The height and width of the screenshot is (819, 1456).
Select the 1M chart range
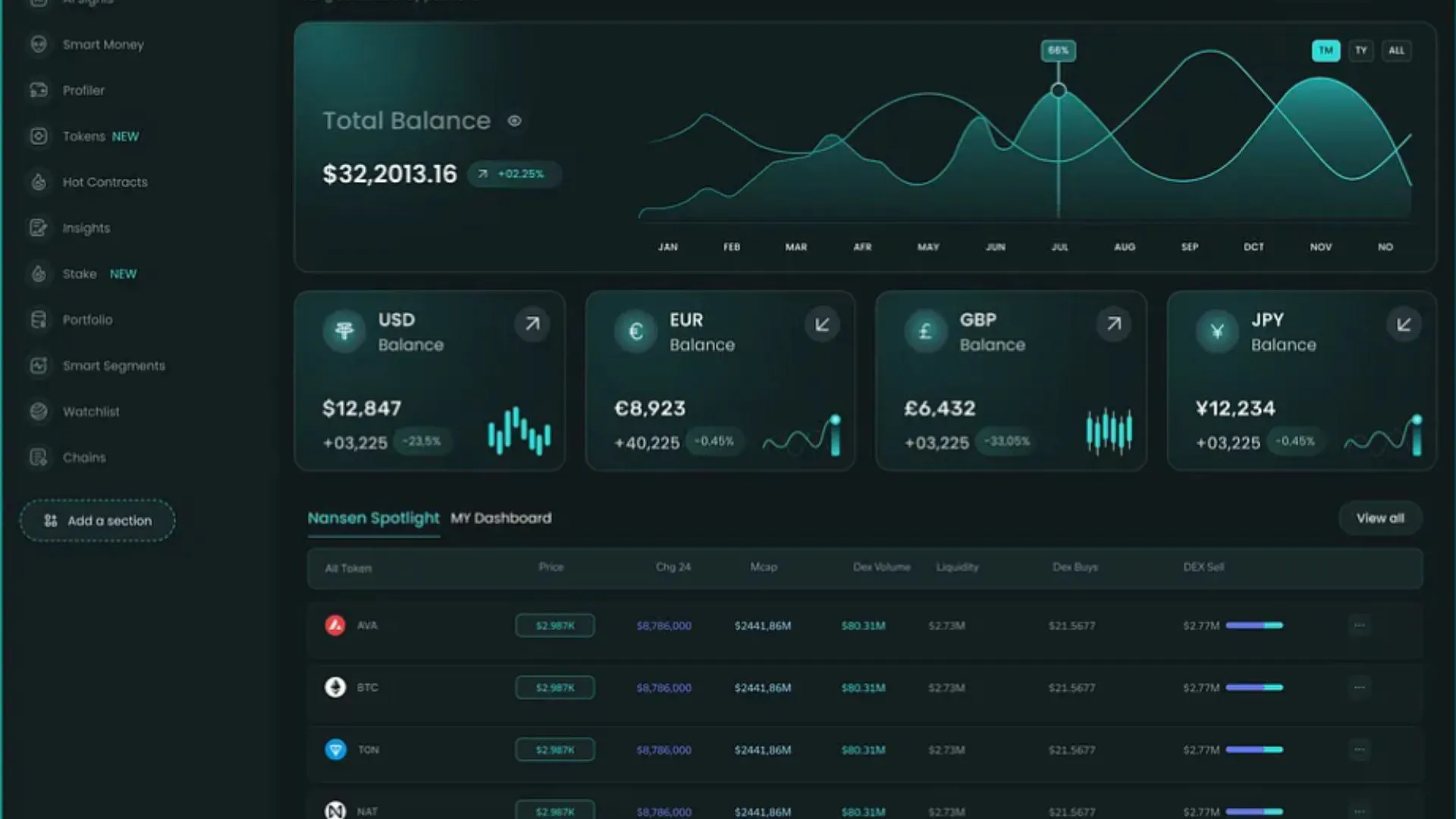(1326, 51)
